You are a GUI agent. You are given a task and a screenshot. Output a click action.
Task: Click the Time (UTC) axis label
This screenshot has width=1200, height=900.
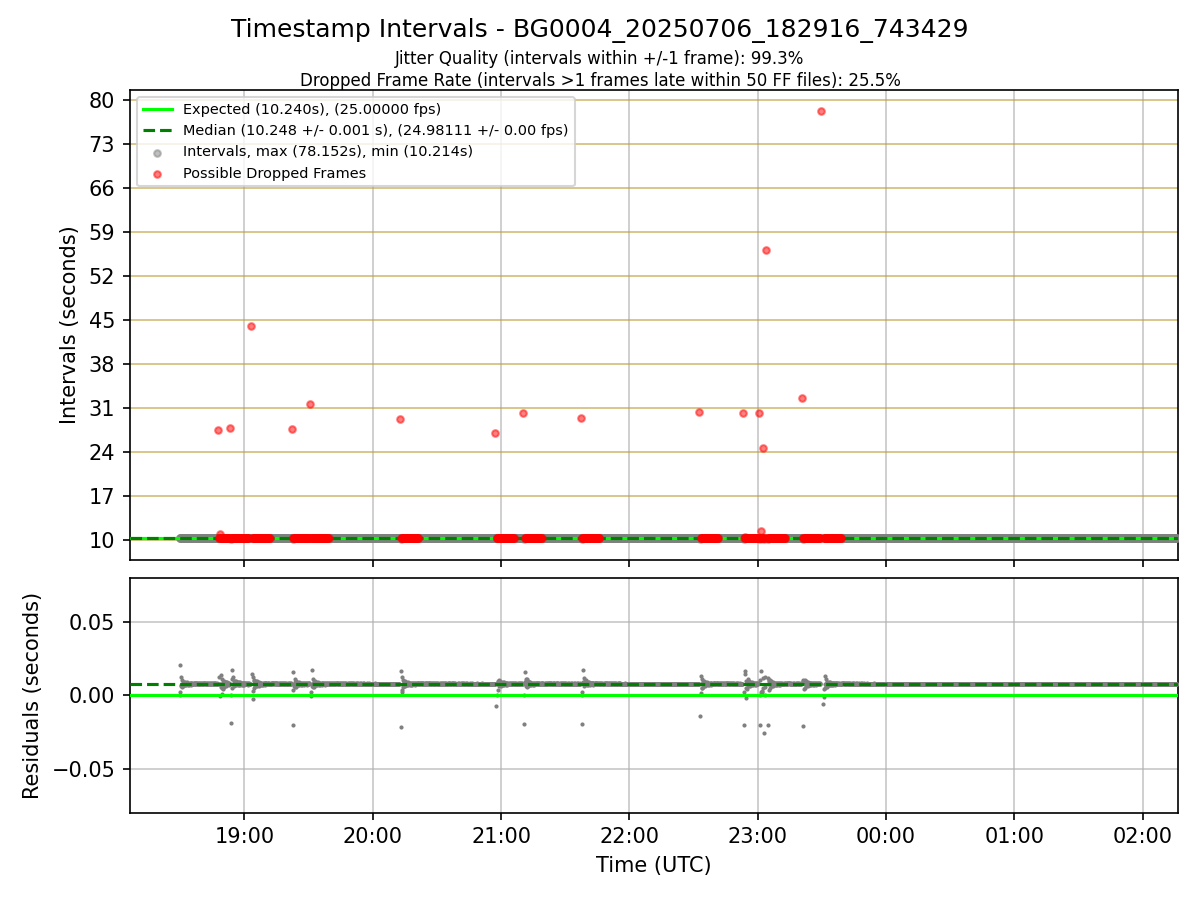click(653, 865)
